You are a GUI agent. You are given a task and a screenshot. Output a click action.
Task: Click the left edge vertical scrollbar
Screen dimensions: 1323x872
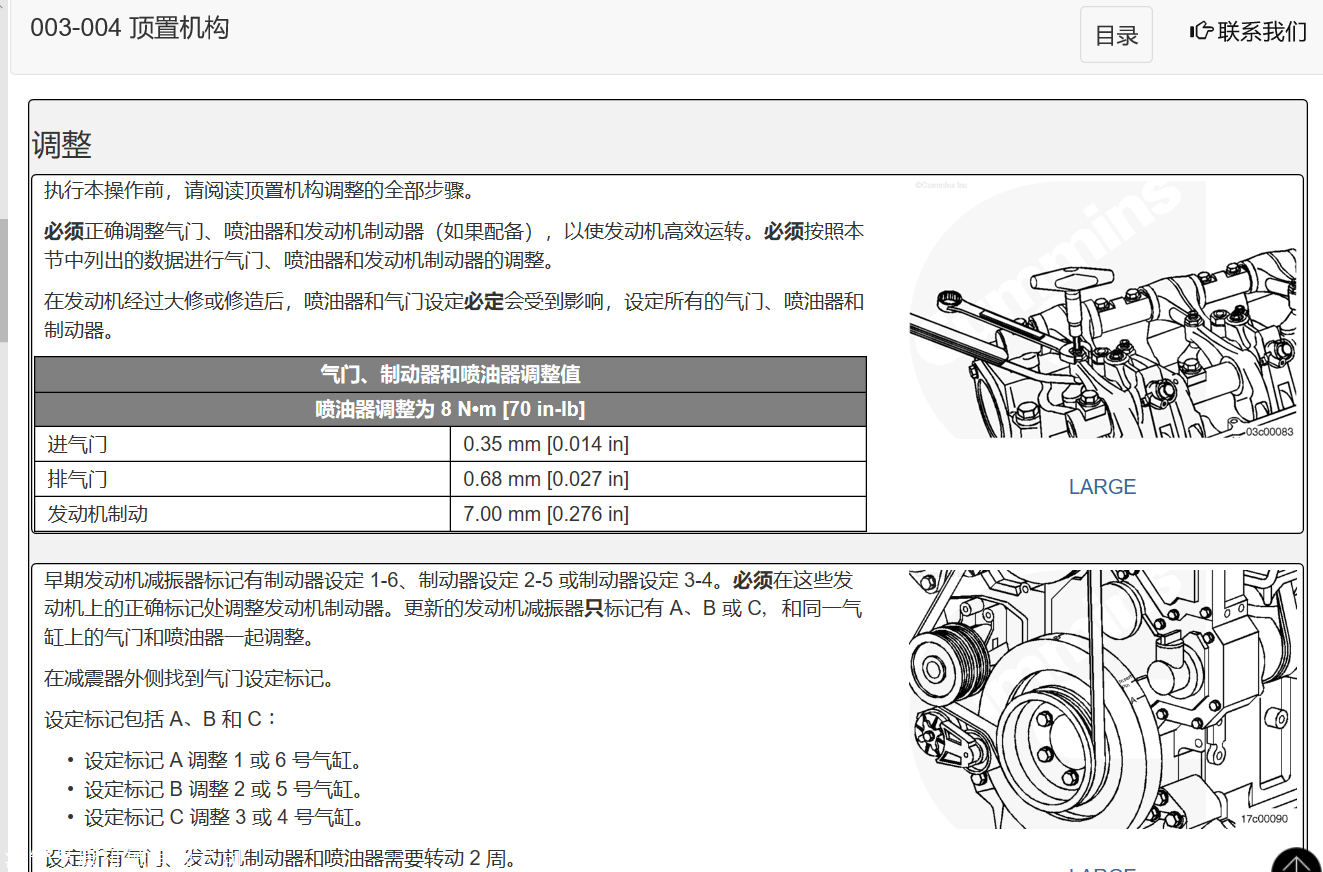4,280
